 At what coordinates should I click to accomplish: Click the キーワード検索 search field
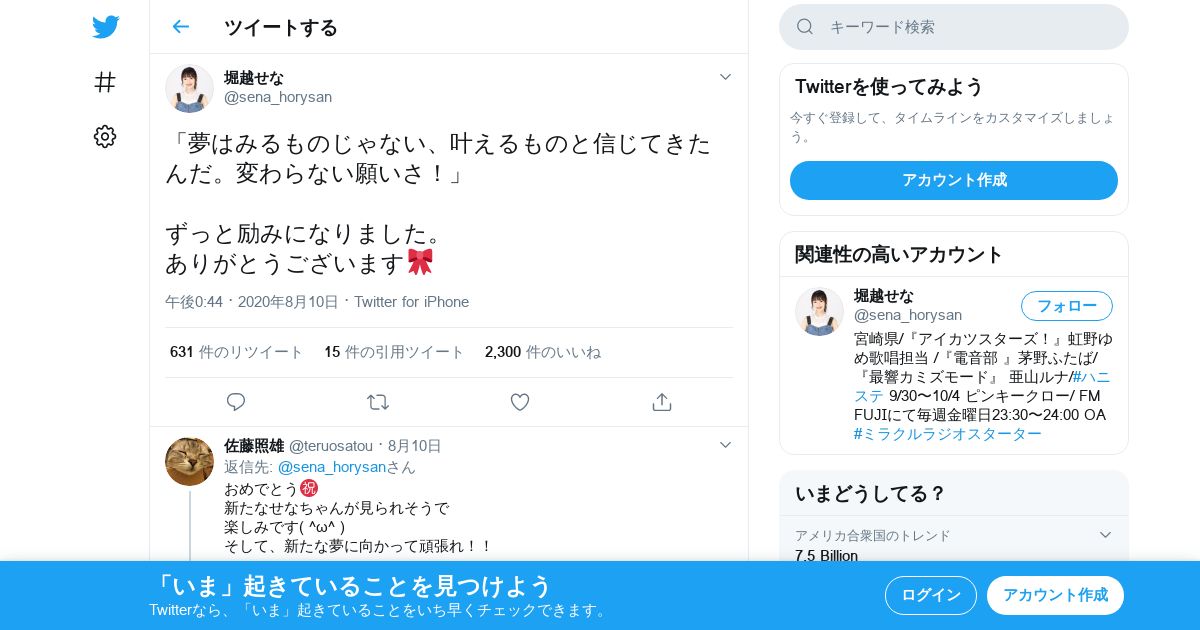point(954,27)
